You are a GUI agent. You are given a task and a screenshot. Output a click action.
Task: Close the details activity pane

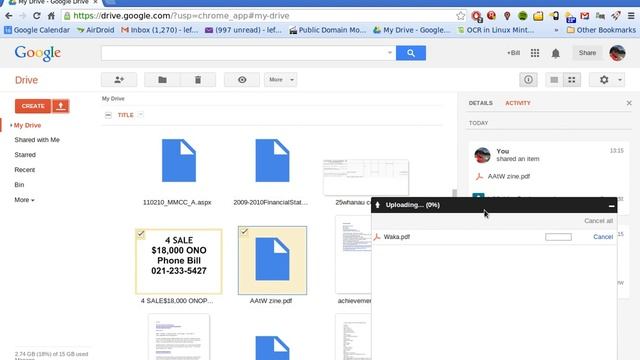[x=629, y=103]
